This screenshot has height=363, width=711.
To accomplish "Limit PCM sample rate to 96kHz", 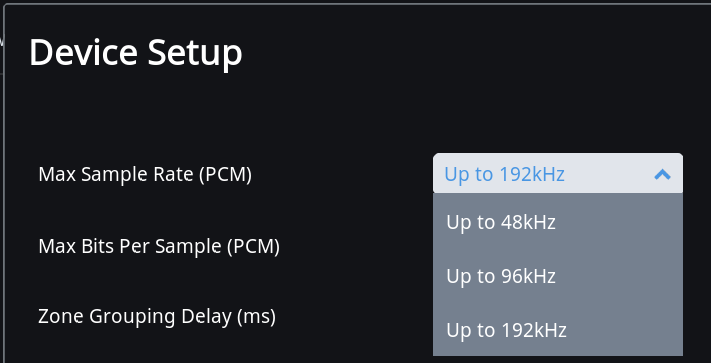I will click(x=558, y=276).
